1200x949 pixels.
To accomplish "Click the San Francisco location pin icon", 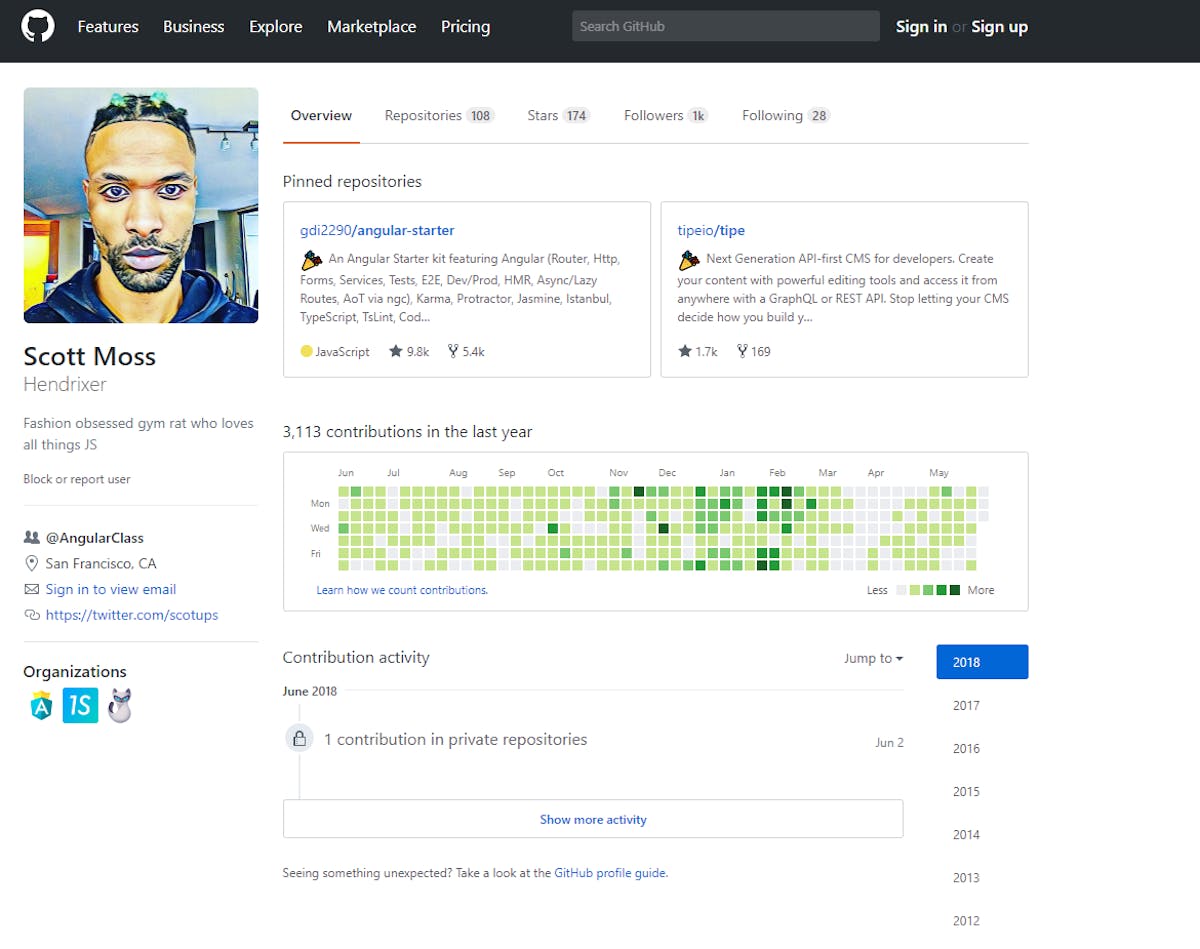I will (31, 563).
